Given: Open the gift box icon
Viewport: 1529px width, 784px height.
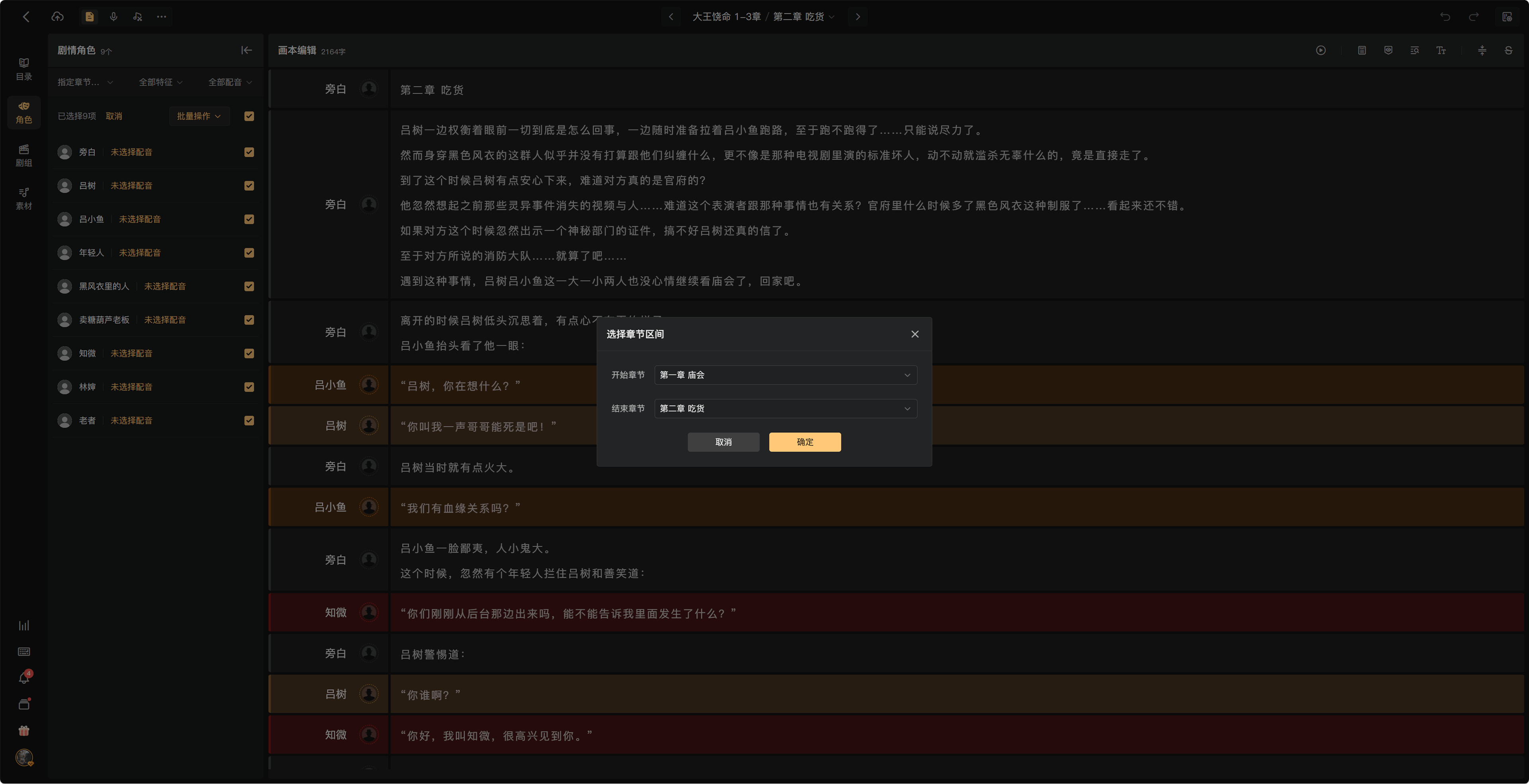Looking at the screenshot, I should tap(24, 731).
